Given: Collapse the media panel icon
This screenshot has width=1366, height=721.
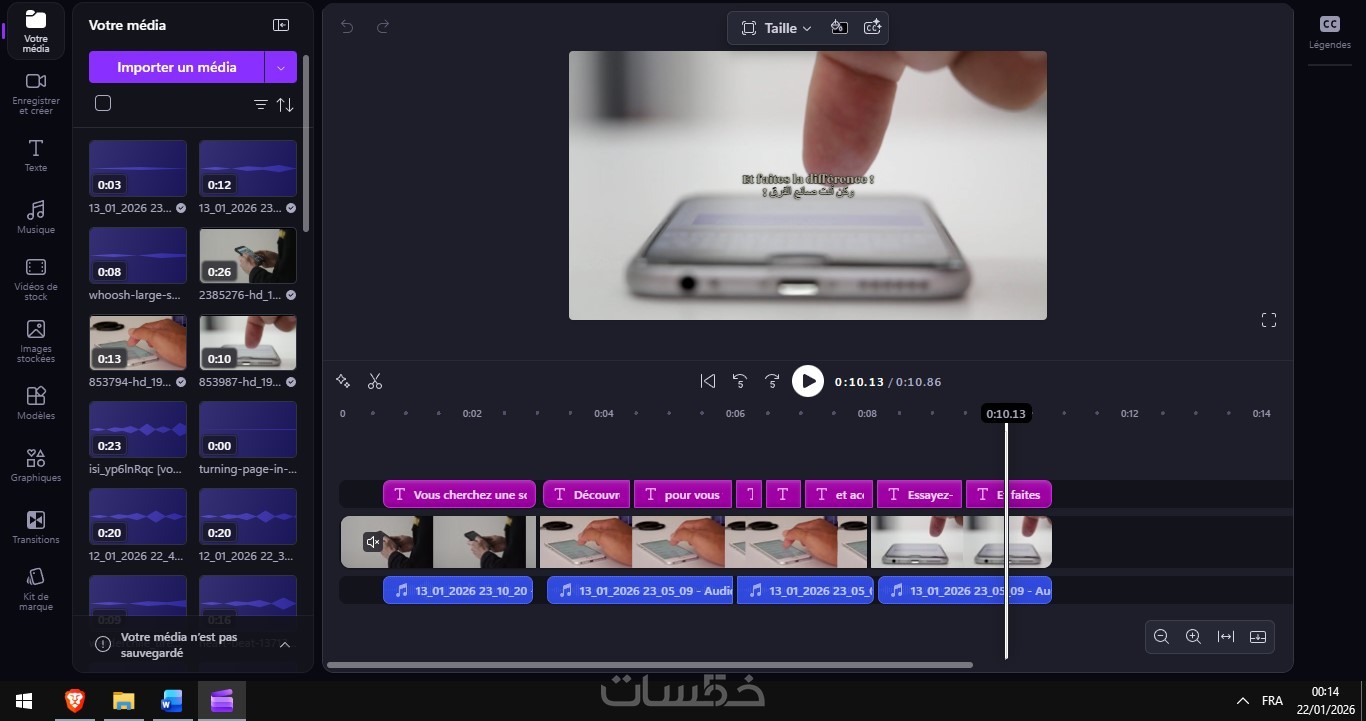Looking at the screenshot, I should pyautogui.click(x=281, y=25).
